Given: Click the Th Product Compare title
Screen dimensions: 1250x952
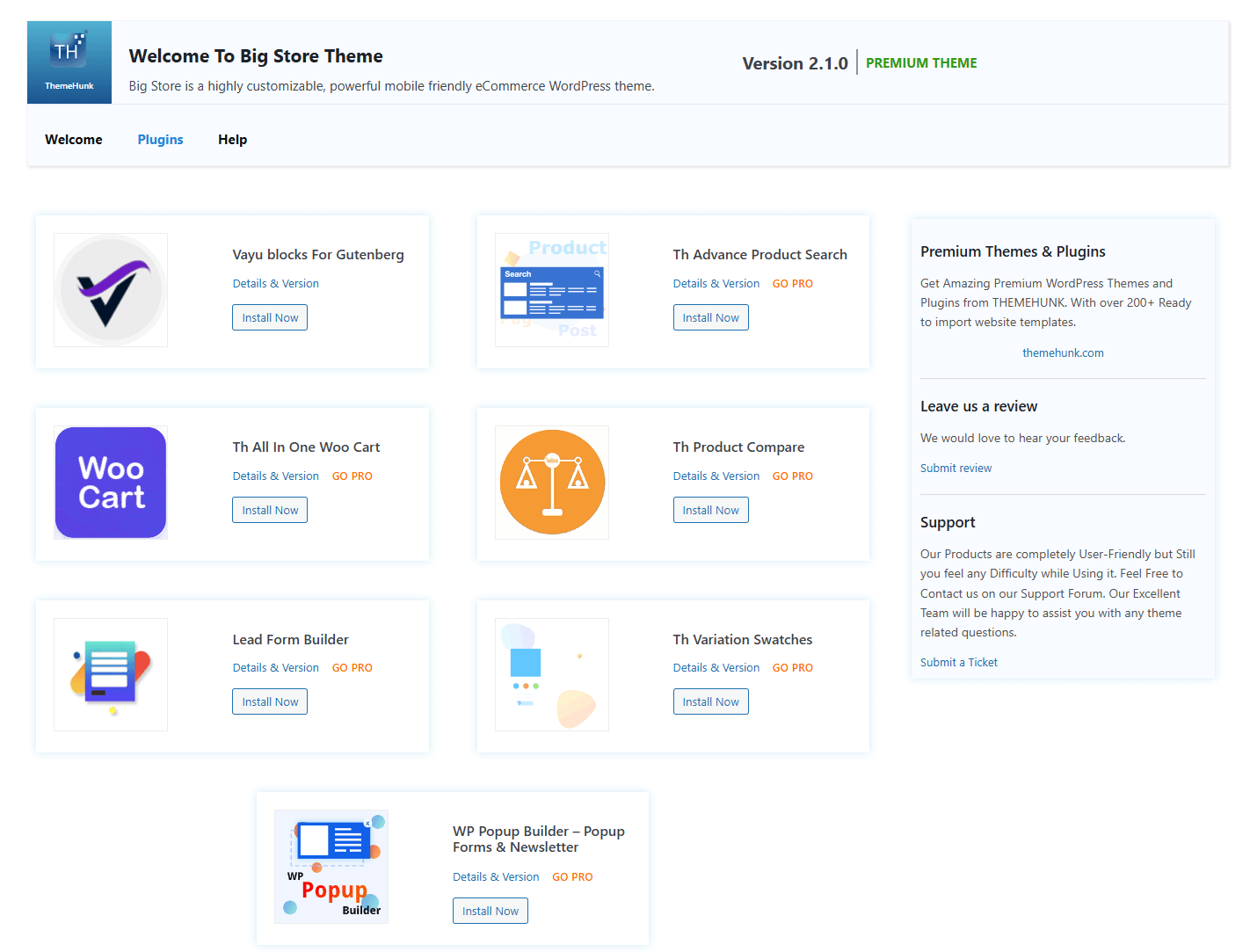Looking at the screenshot, I should [x=738, y=447].
